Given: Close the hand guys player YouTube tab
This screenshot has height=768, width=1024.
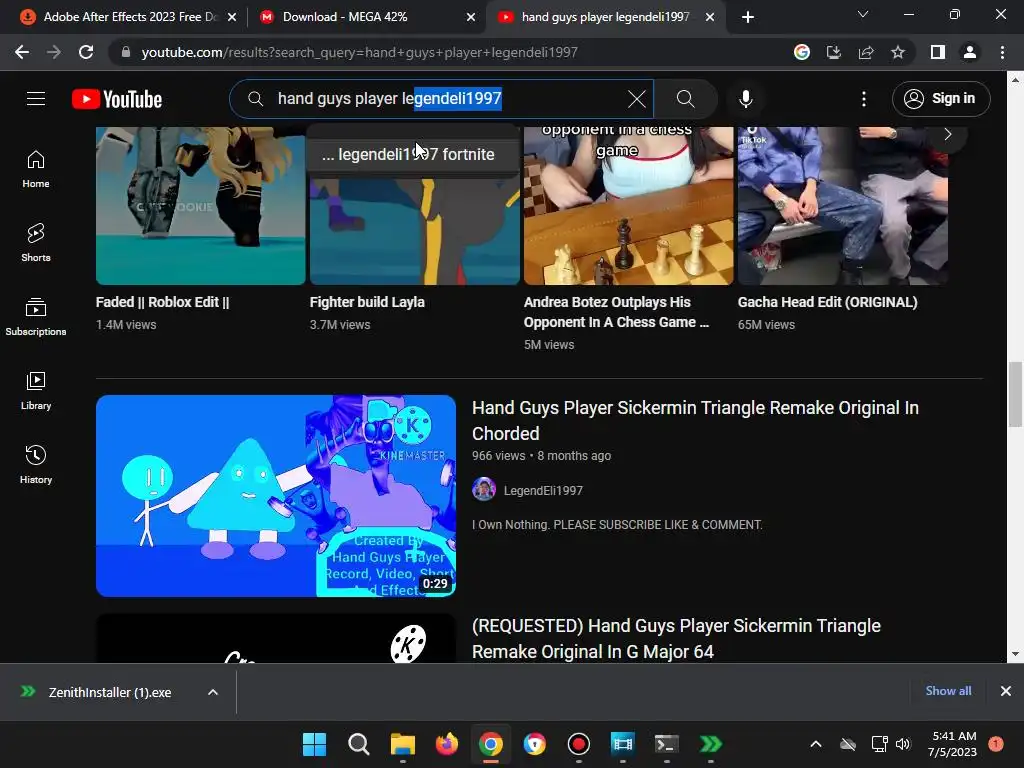Looking at the screenshot, I should point(710,18).
